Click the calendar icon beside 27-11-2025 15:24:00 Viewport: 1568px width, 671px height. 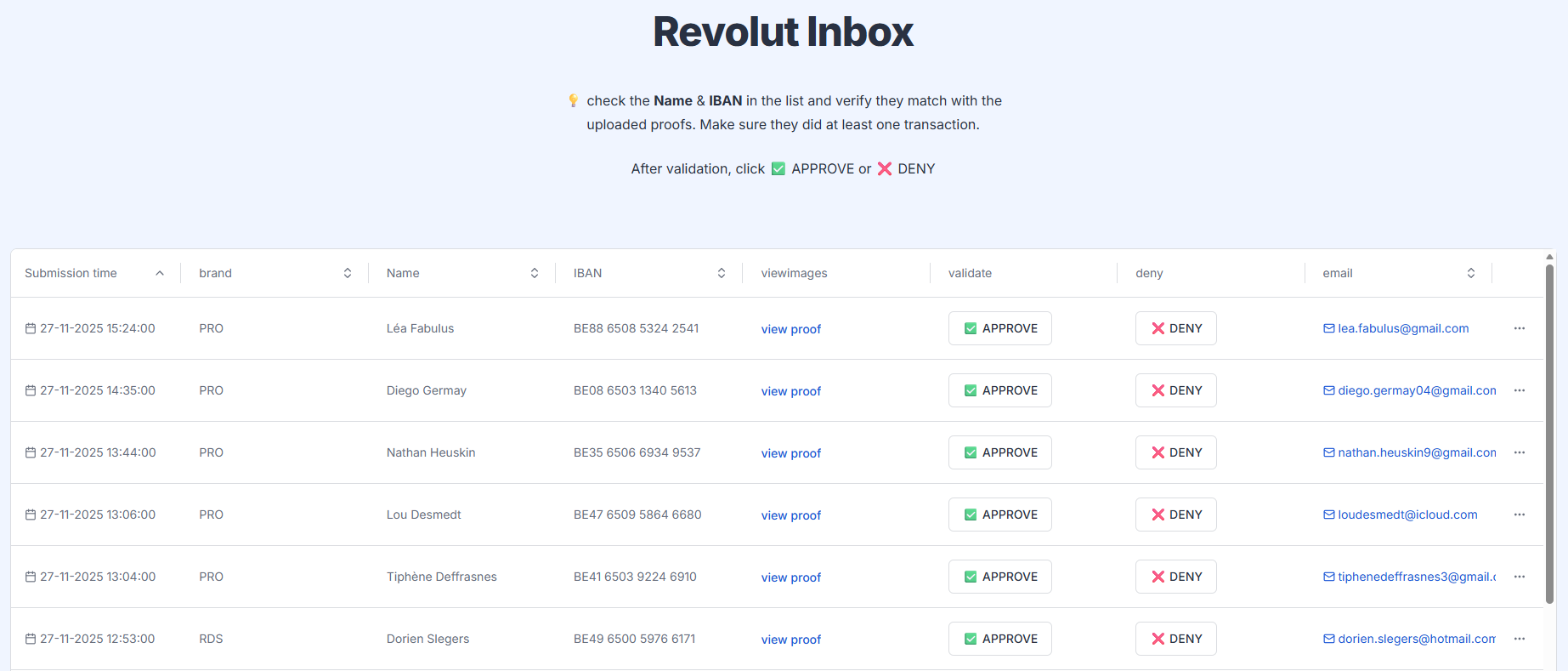31,328
